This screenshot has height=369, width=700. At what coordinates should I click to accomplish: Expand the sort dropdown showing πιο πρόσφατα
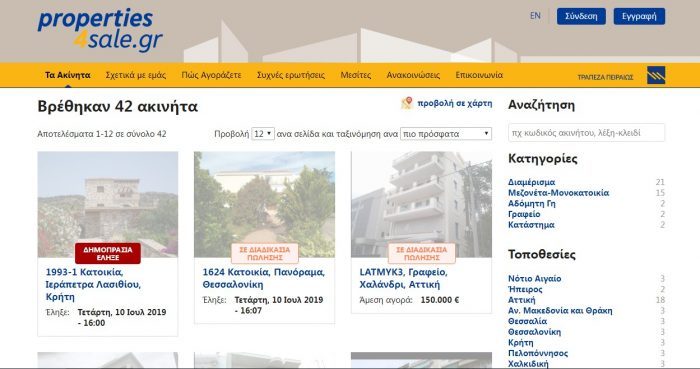tap(446, 133)
